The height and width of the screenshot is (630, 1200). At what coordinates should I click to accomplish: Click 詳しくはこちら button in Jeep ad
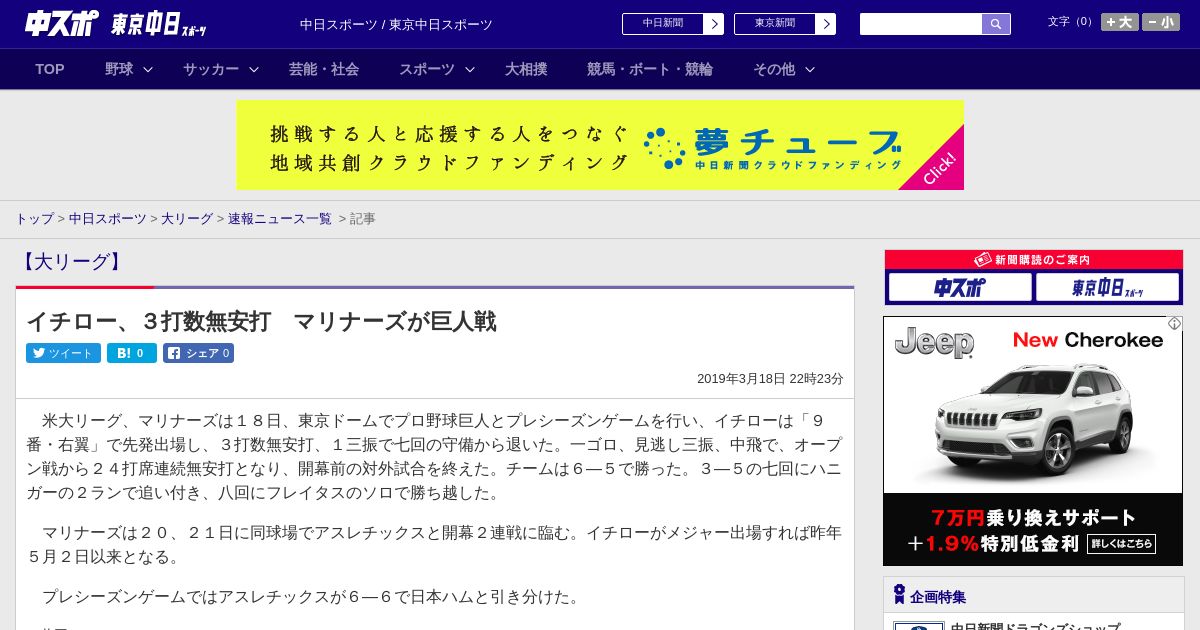point(1121,544)
